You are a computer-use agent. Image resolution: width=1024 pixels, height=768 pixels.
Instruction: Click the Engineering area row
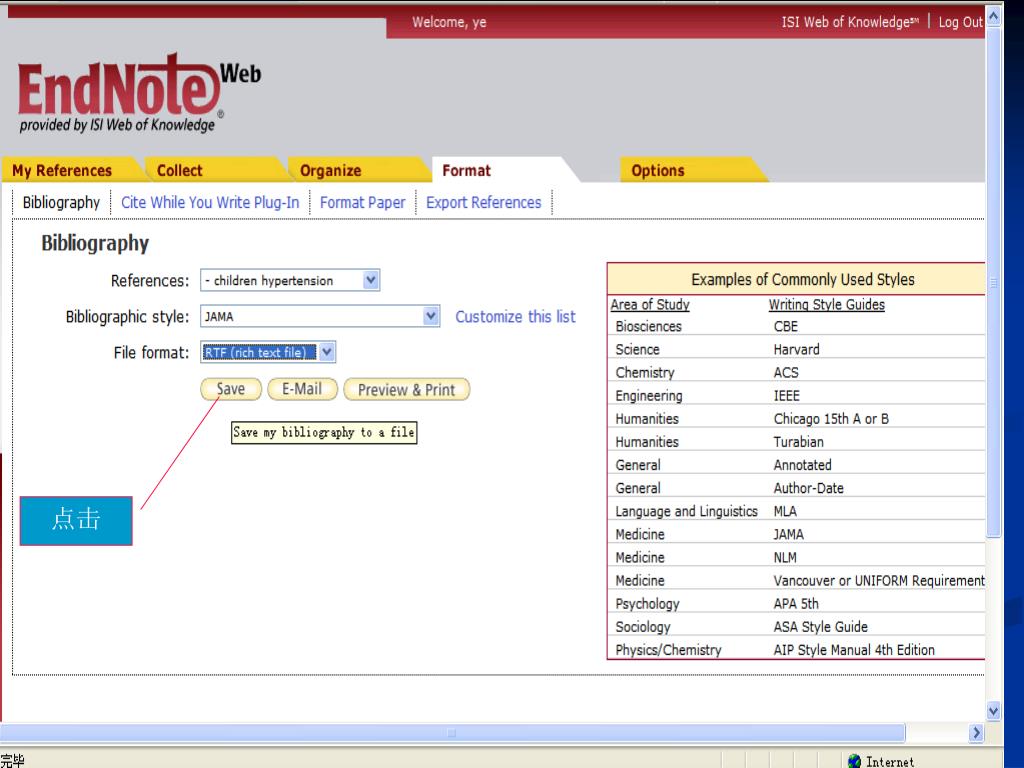[x=648, y=396]
